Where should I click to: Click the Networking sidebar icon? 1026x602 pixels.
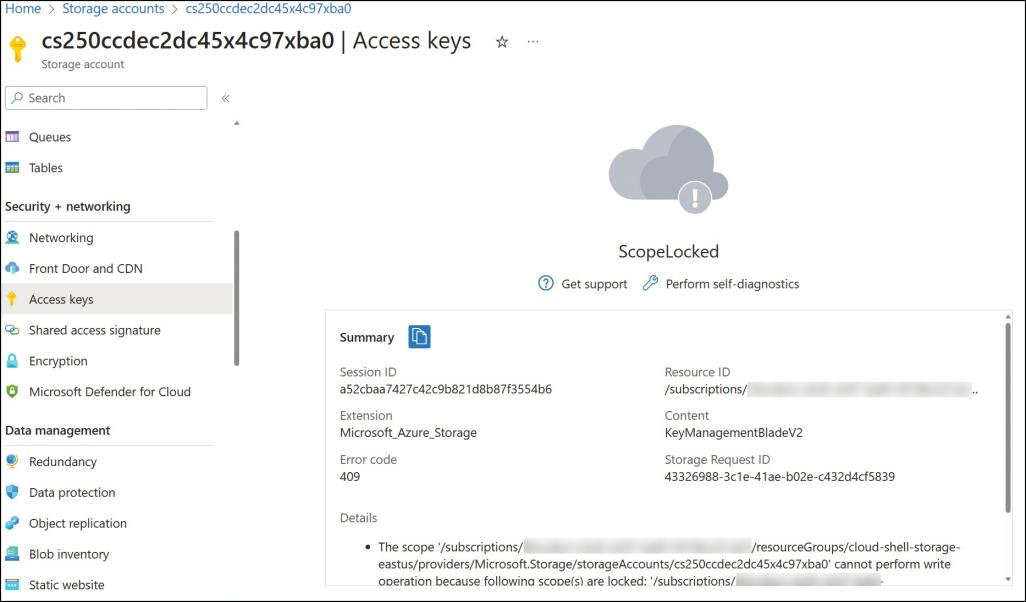coord(12,238)
